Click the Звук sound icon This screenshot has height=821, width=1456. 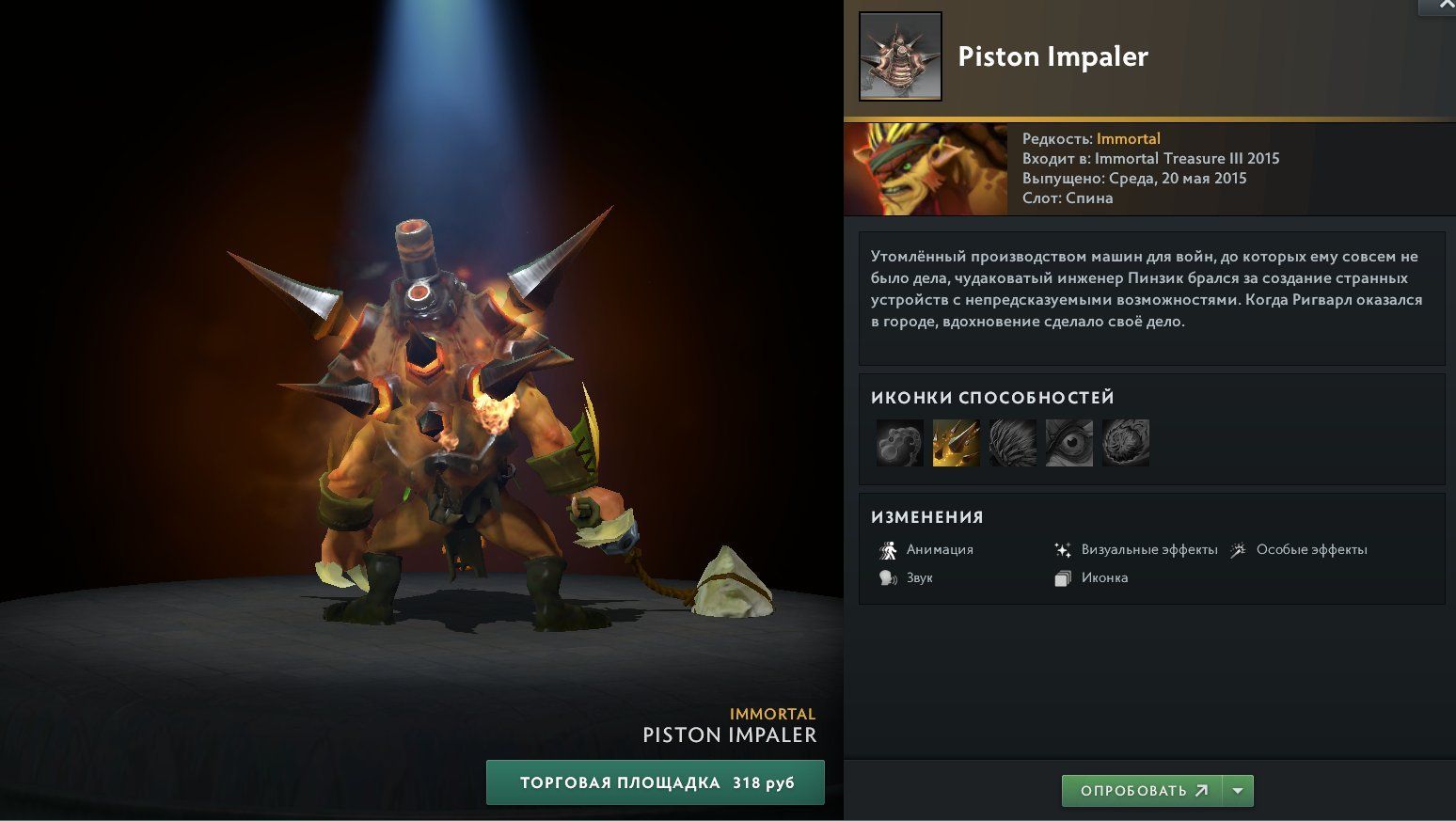click(x=888, y=578)
